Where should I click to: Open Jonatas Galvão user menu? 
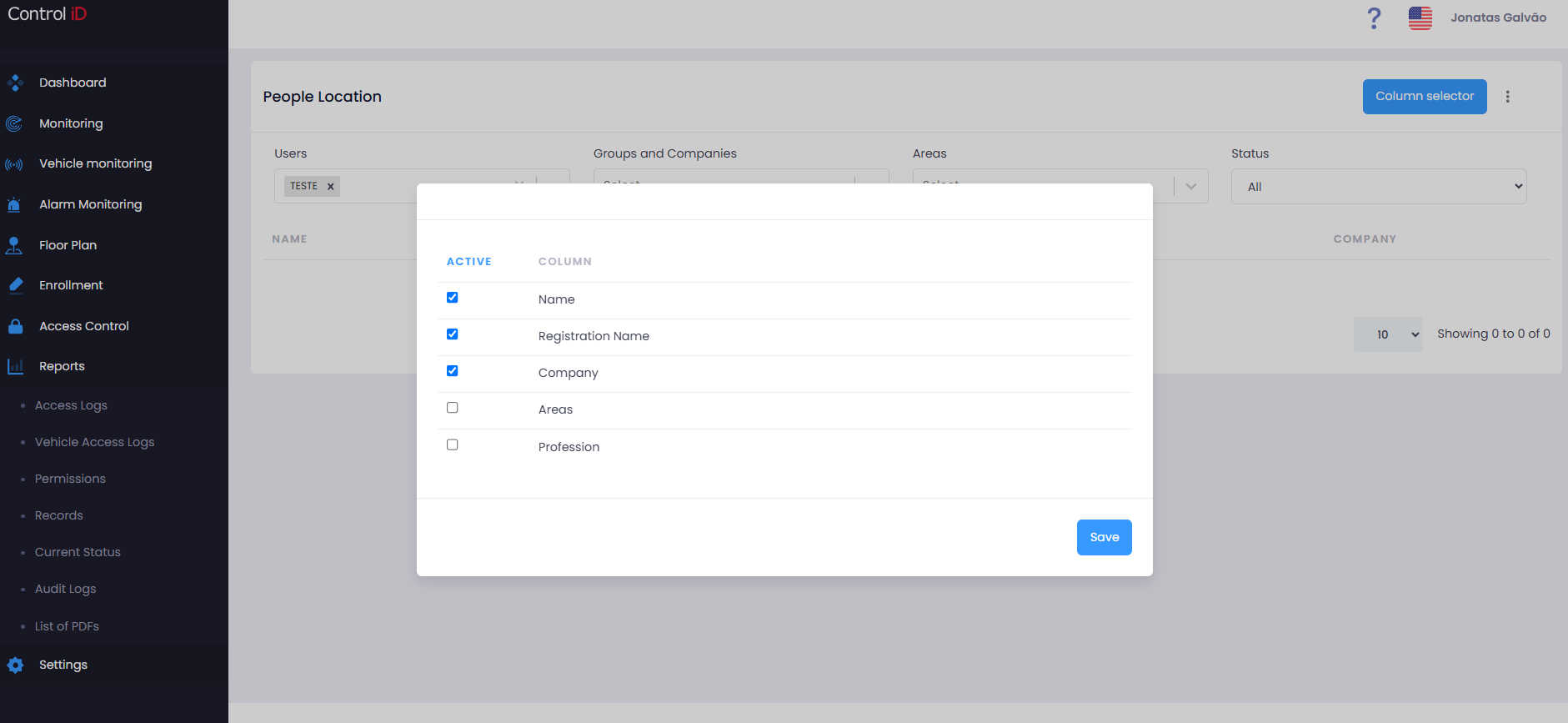pyautogui.click(x=1498, y=18)
